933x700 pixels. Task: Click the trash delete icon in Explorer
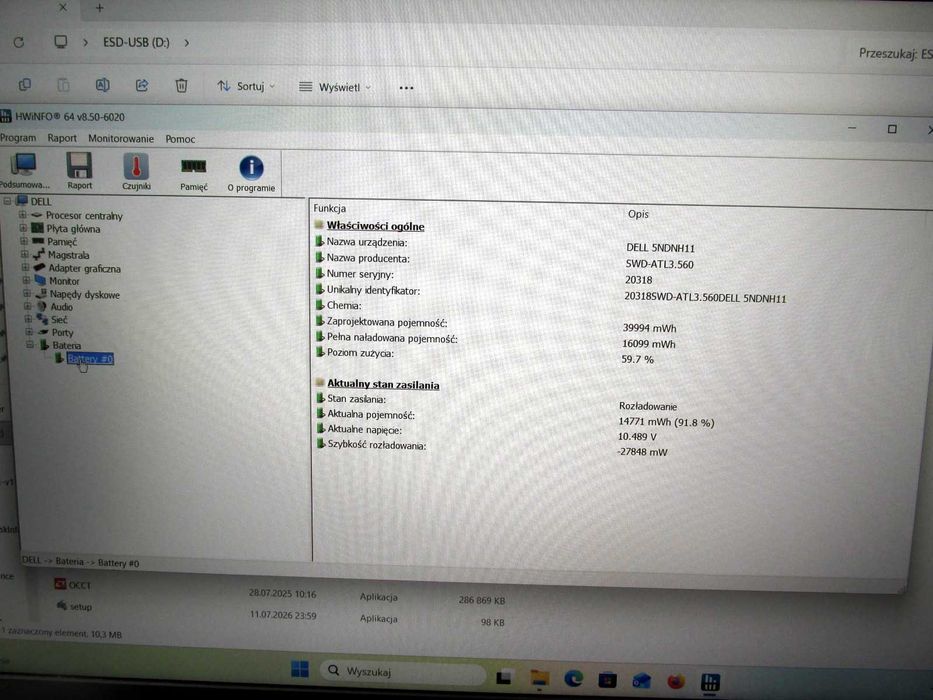[181, 86]
